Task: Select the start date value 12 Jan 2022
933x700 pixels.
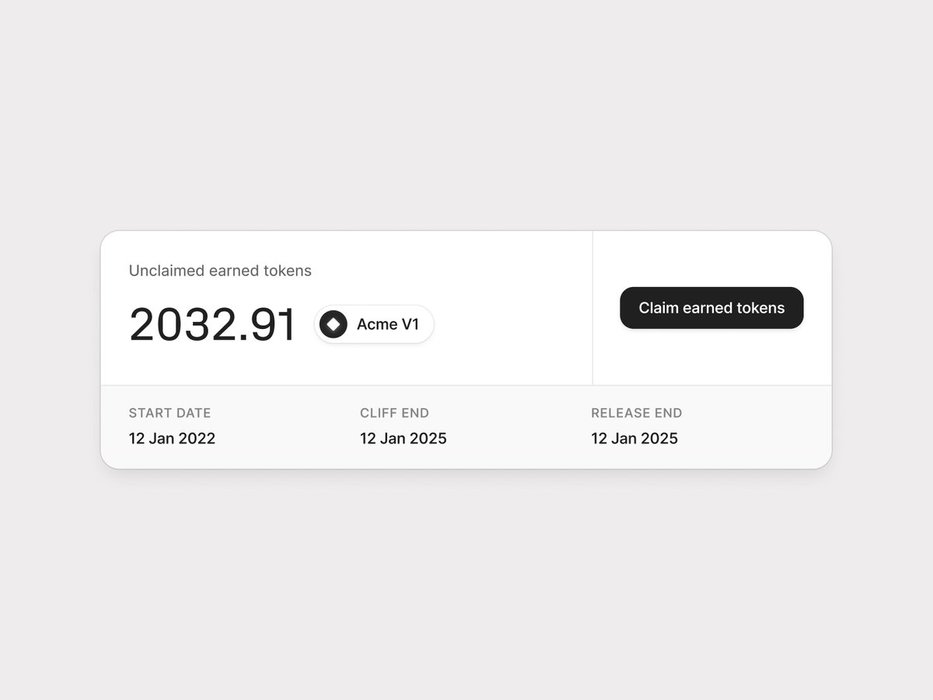Action: pyautogui.click(x=172, y=439)
